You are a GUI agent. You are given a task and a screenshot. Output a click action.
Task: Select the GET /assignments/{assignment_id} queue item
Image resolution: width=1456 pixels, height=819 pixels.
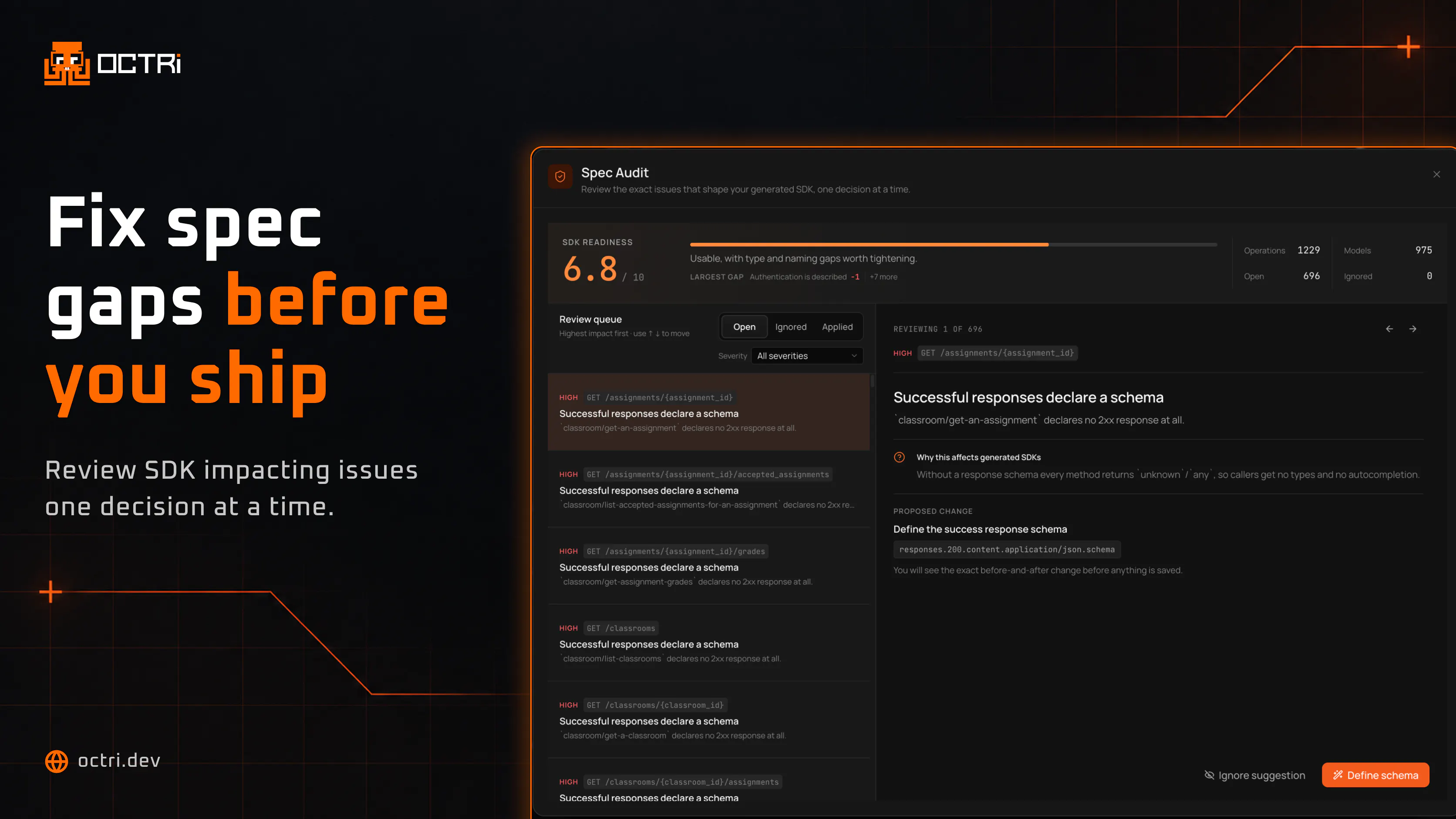point(708,412)
